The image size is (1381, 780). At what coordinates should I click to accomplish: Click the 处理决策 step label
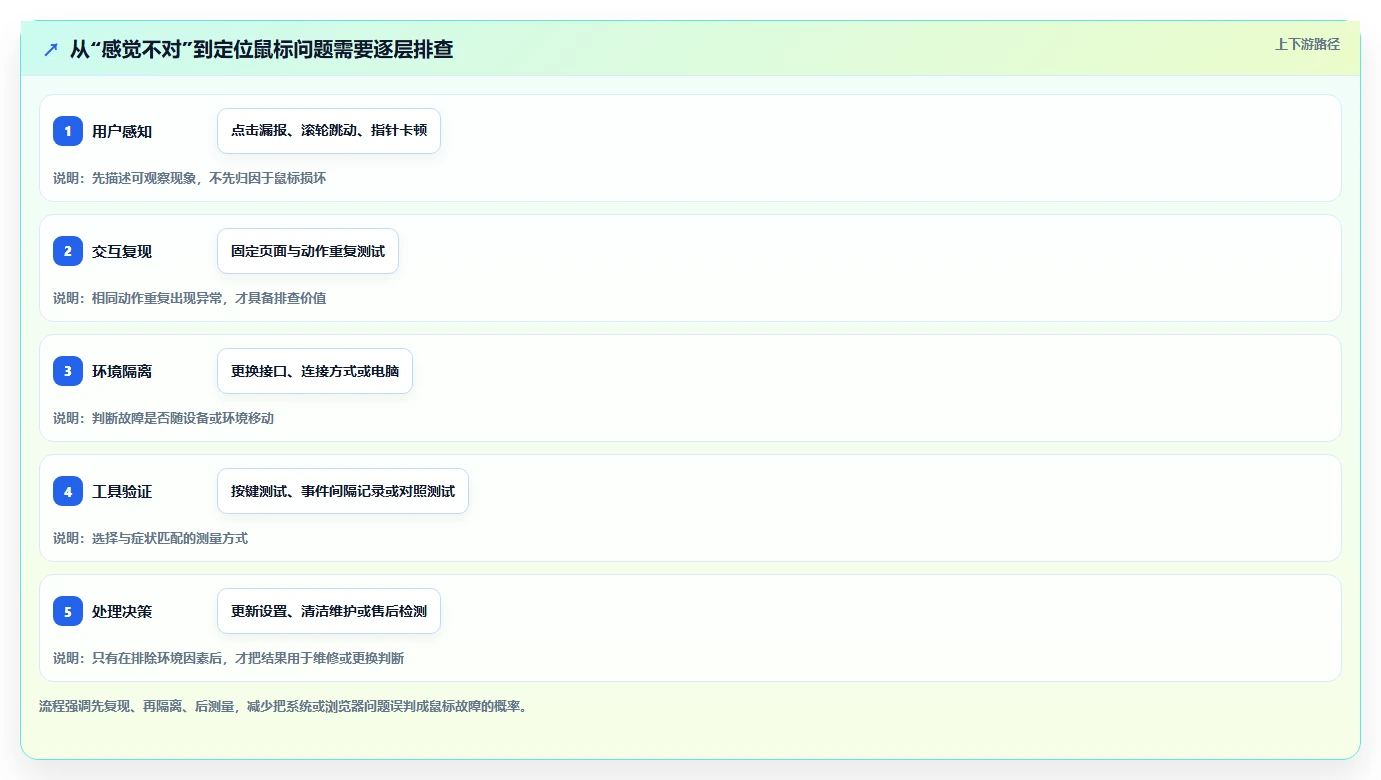(x=122, y=612)
